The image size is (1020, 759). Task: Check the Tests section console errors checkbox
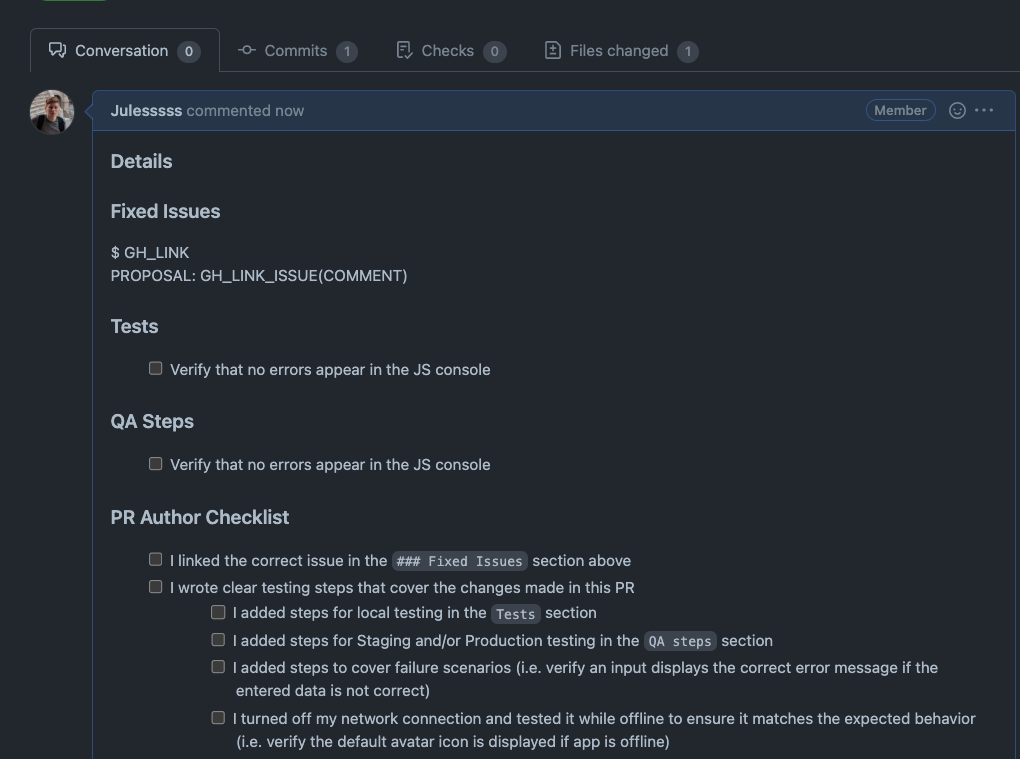(x=155, y=369)
